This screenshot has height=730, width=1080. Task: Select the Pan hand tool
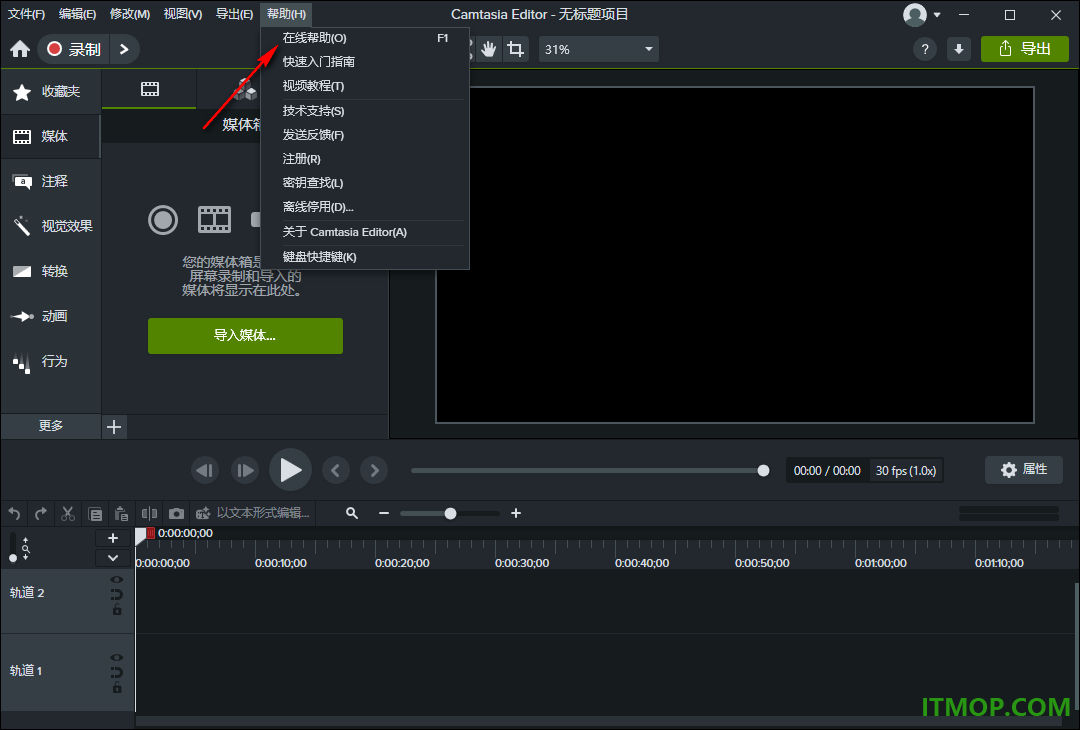coord(488,49)
